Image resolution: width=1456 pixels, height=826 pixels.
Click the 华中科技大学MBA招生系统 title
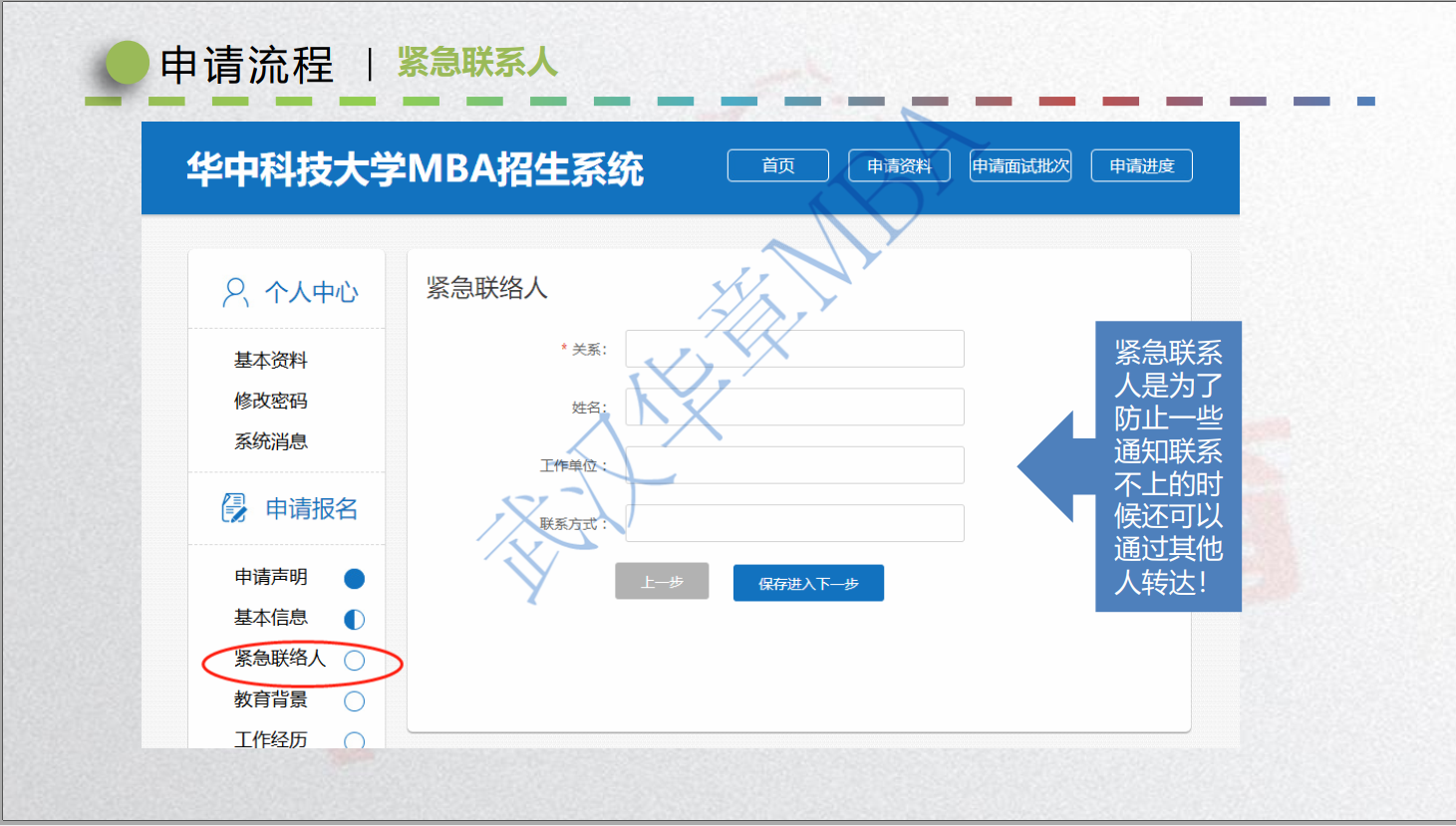click(416, 168)
